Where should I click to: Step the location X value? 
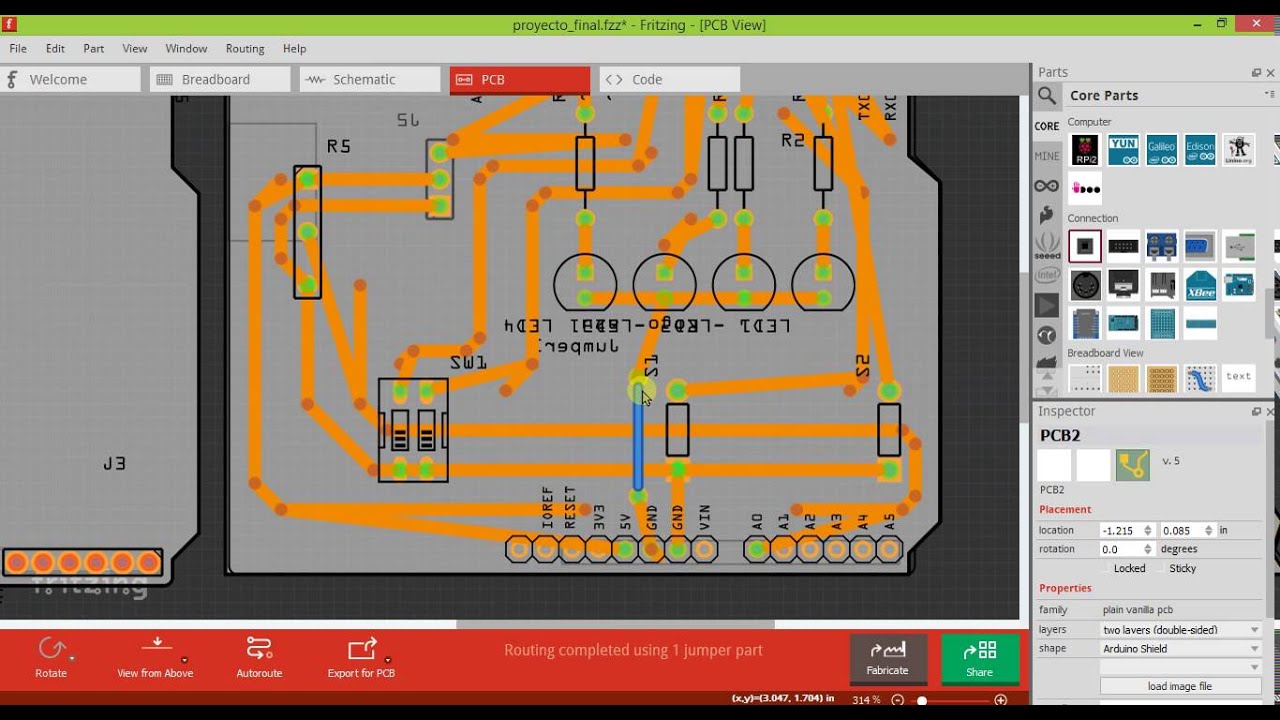point(1148,530)
